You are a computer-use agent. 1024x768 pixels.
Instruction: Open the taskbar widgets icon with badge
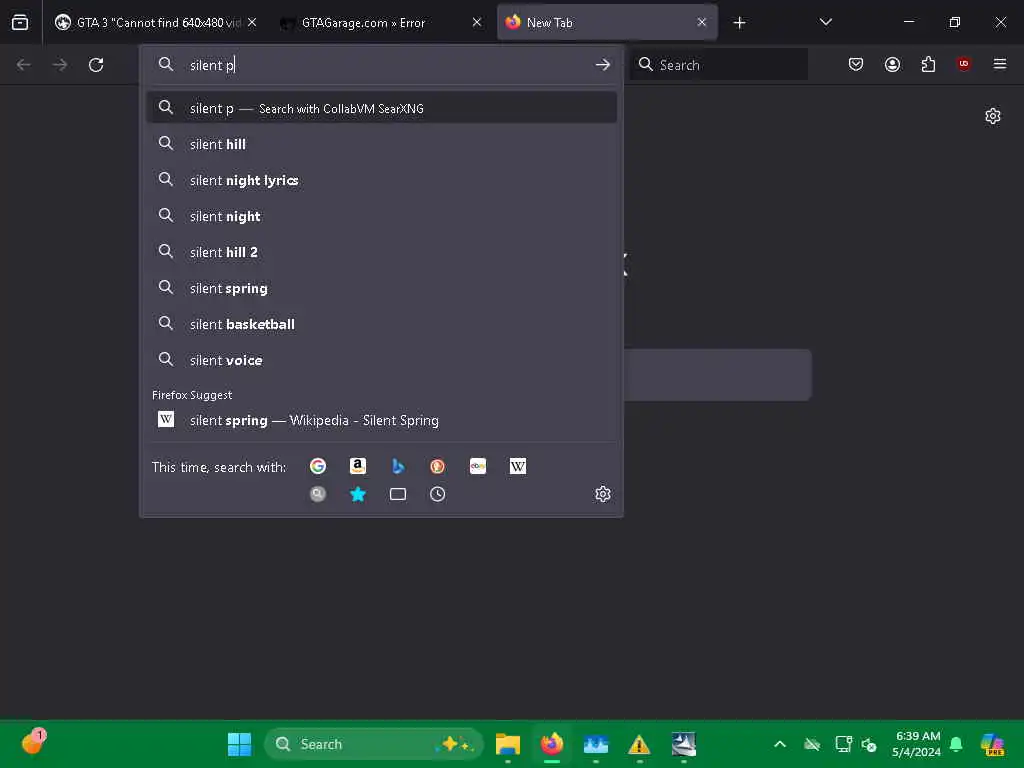pyautogui.click(x=33, y=743)
